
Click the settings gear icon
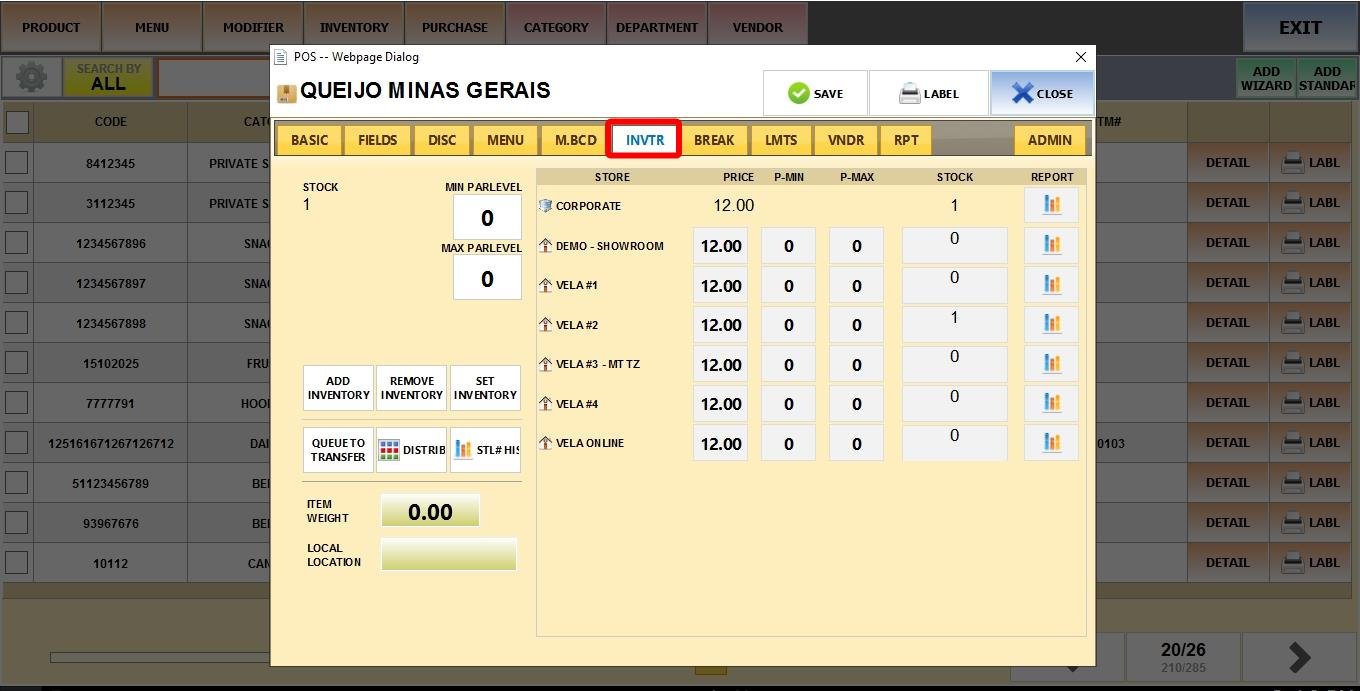31,77
